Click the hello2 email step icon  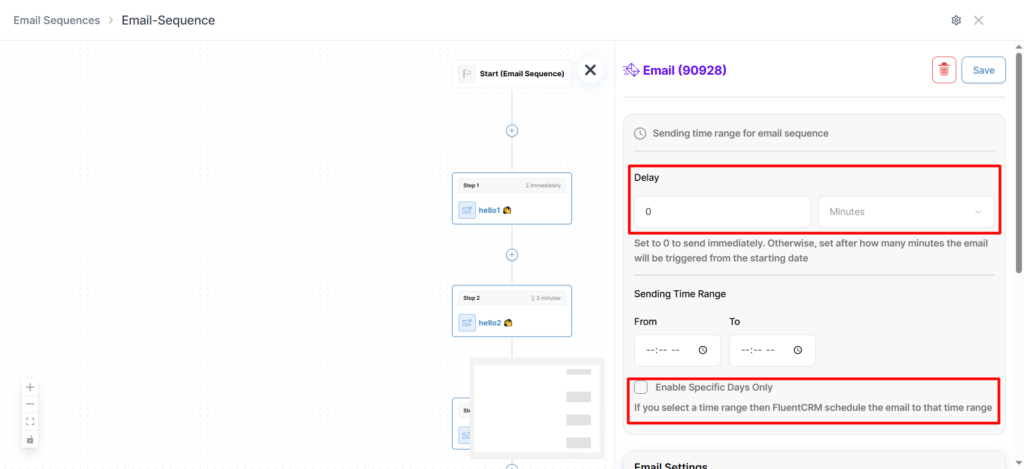(467, 323)
